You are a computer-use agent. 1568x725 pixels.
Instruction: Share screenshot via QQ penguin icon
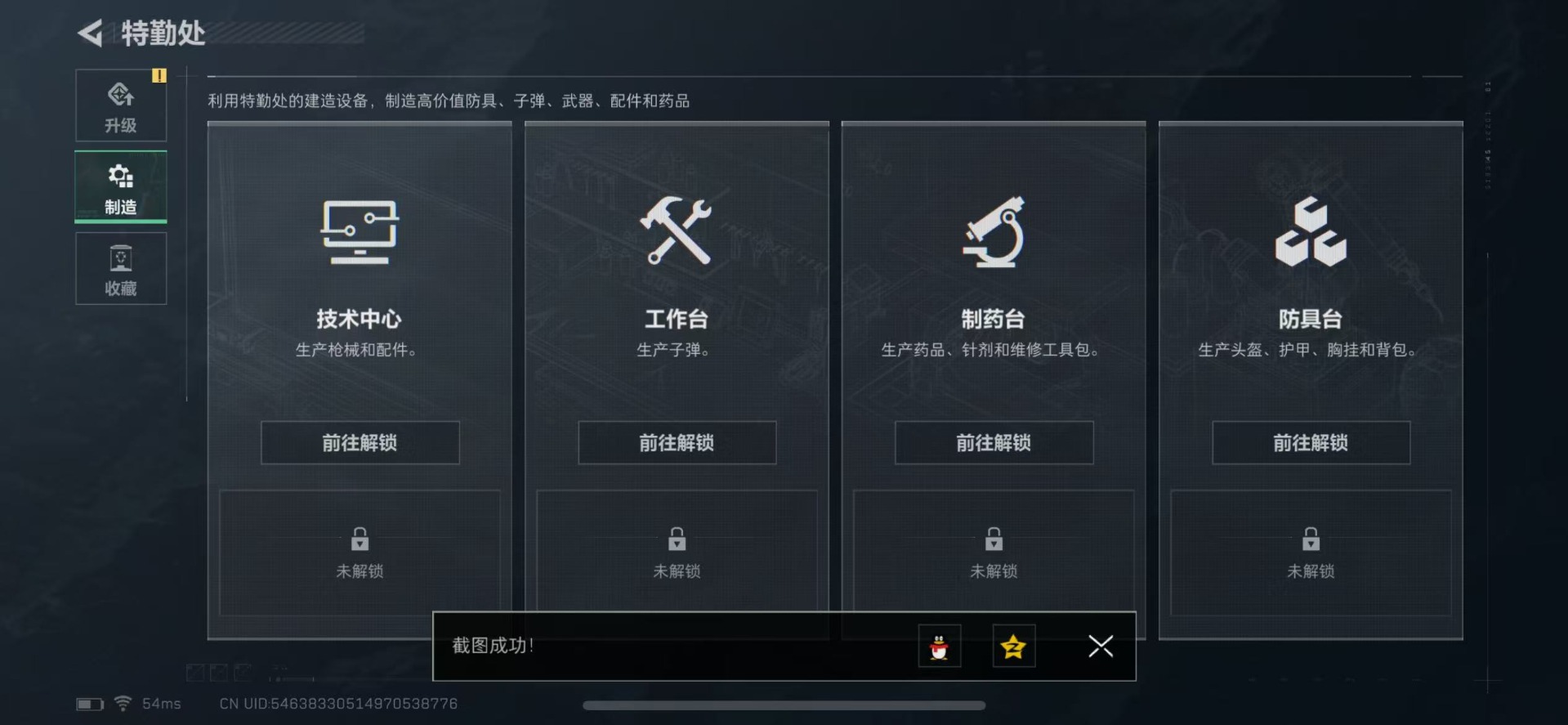[939, 647]
